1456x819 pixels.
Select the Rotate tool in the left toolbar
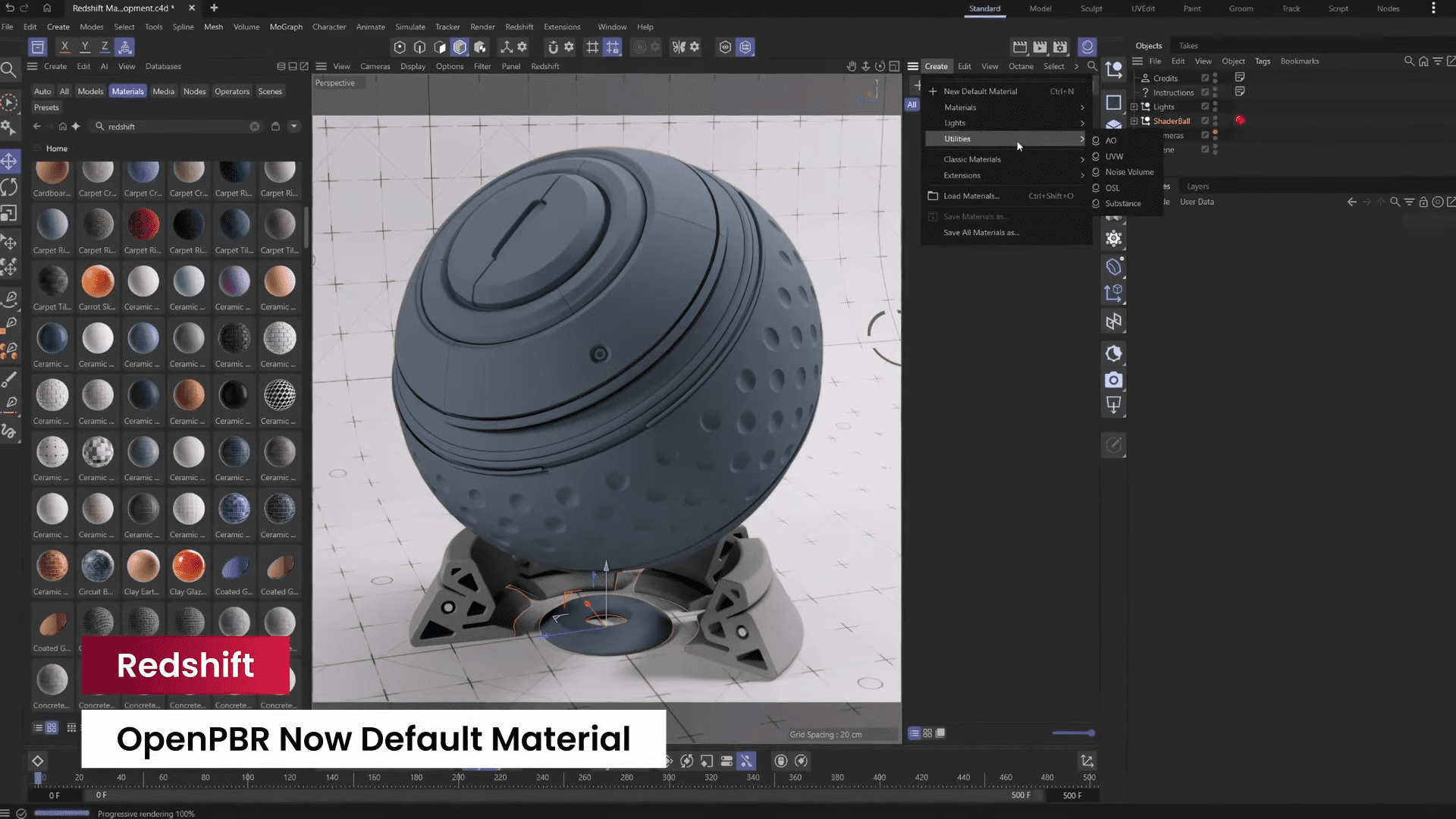(11, 186)
